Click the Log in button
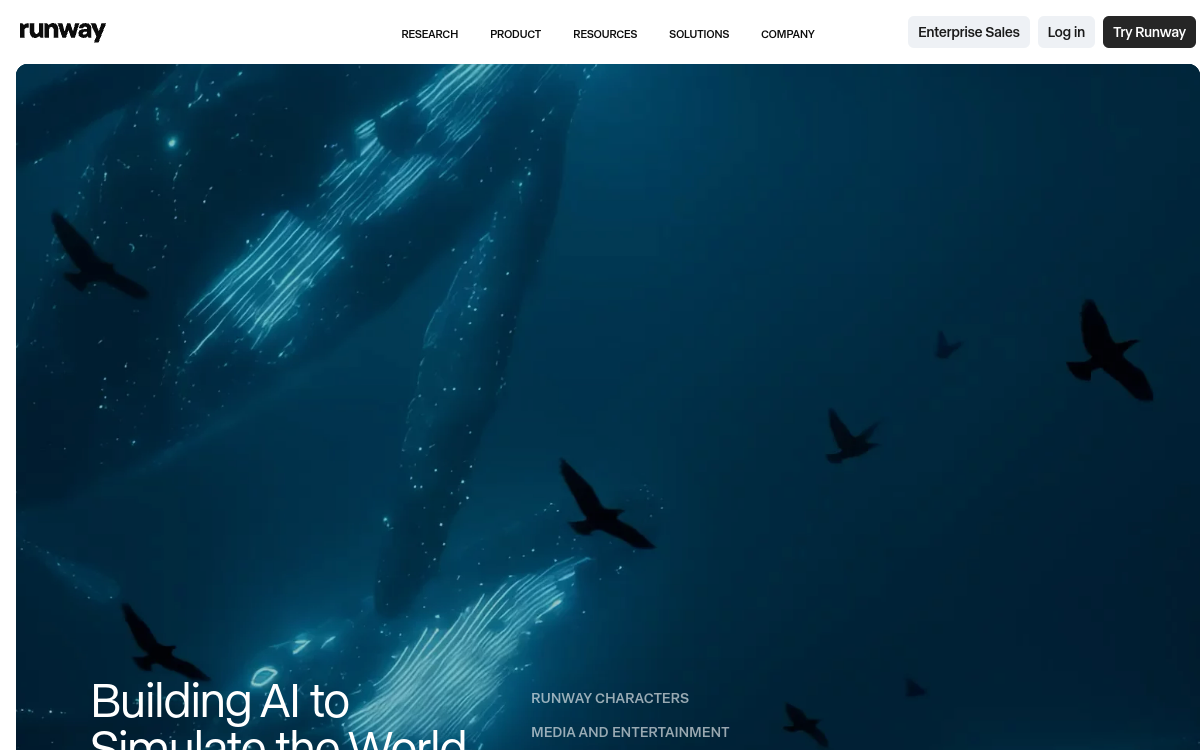The width and height of the screenshot is (1200, 750). point(1066,32)
